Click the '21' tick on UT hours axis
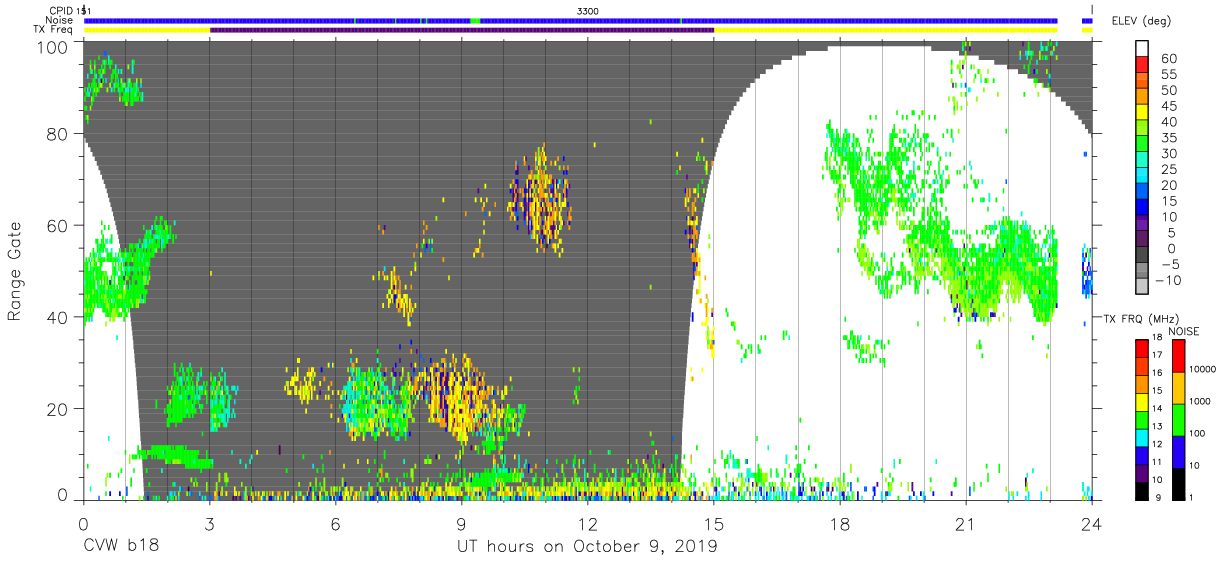This screenshot has width=1228, height=567. [x=966, y=524]
